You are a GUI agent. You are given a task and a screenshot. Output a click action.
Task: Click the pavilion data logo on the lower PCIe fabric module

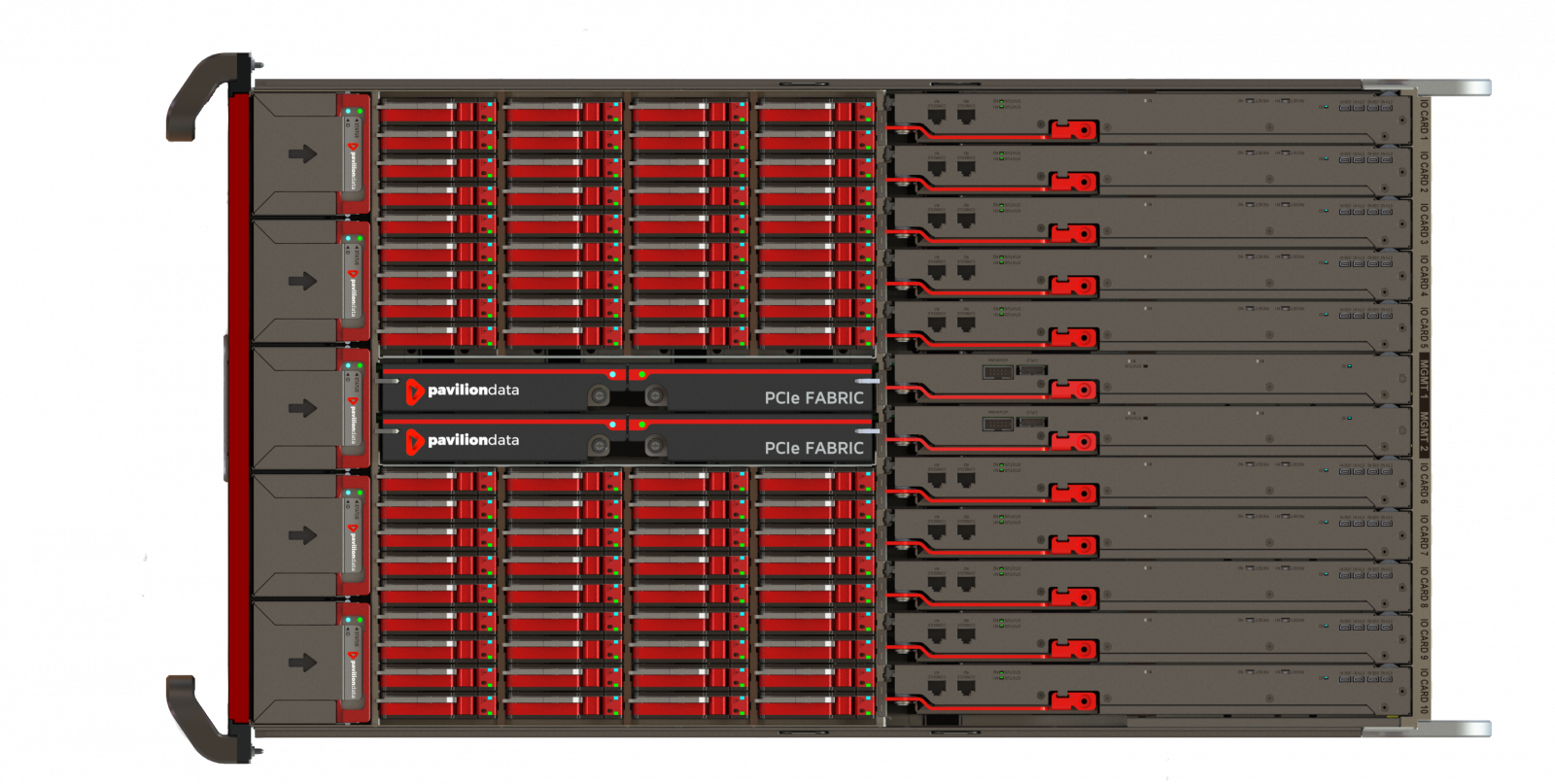(x=462, y=441)
